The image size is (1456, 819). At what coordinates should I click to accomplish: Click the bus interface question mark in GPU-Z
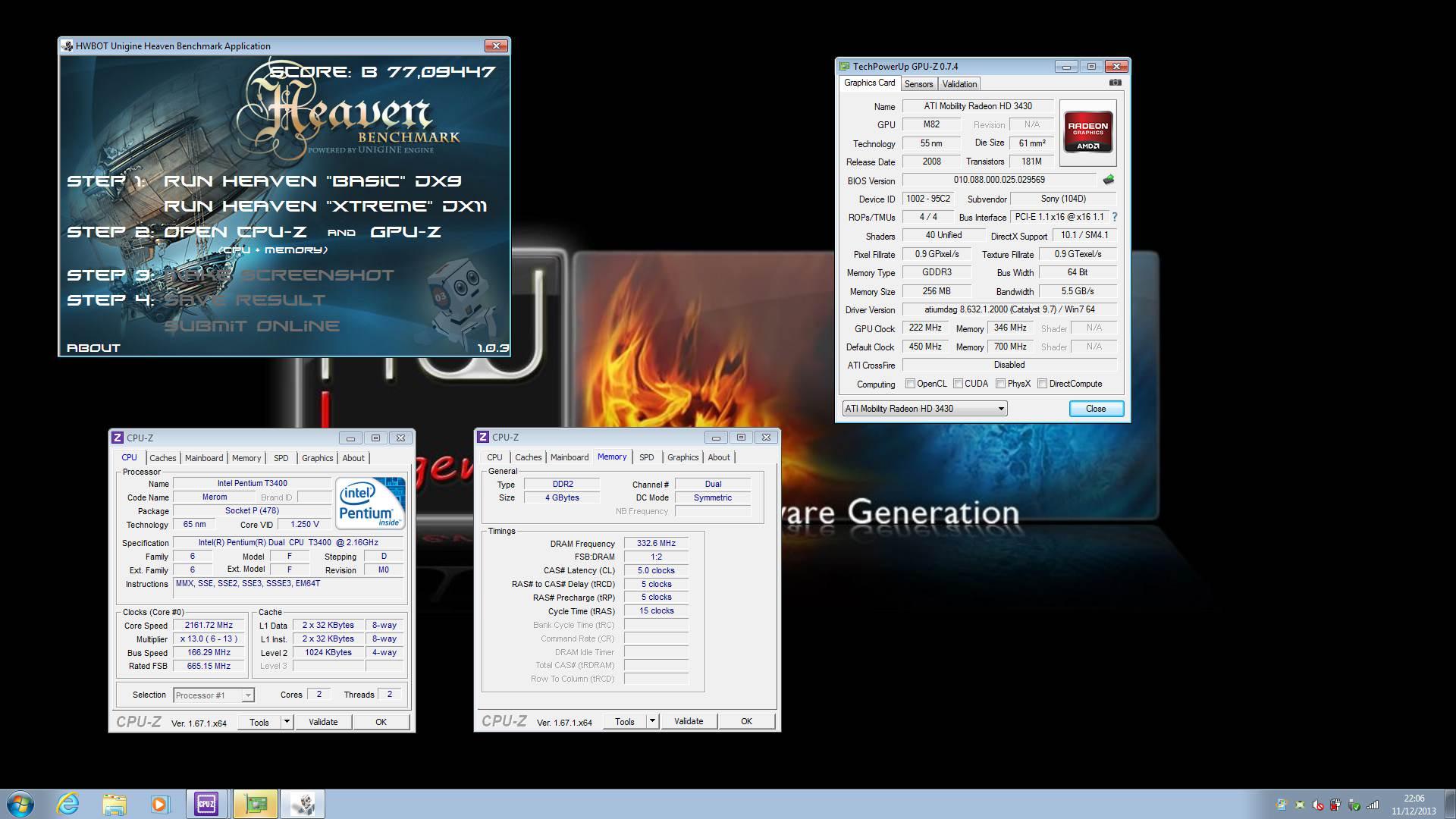(x=1114, y=217)
